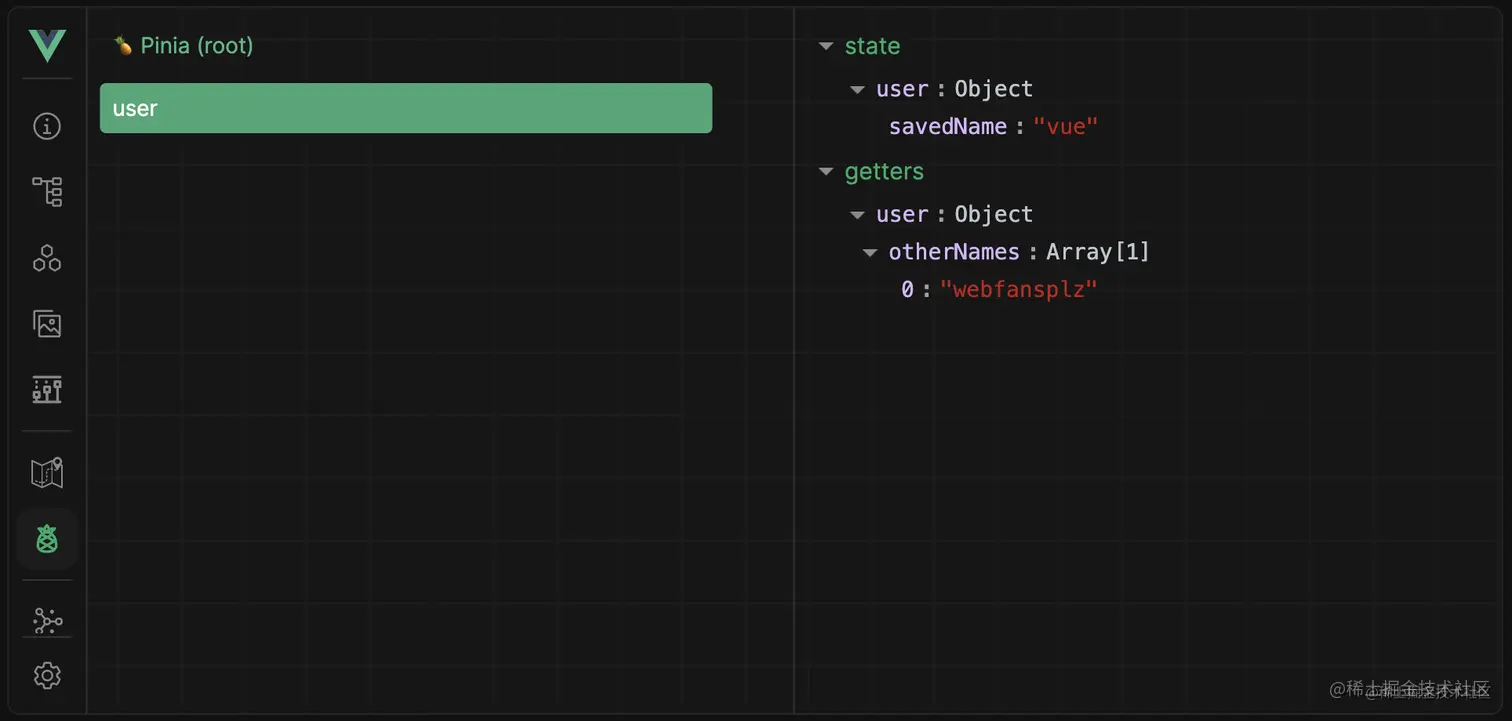1512x721 pixels.
Task: Click the savedName key label
Action: (948, 127)
